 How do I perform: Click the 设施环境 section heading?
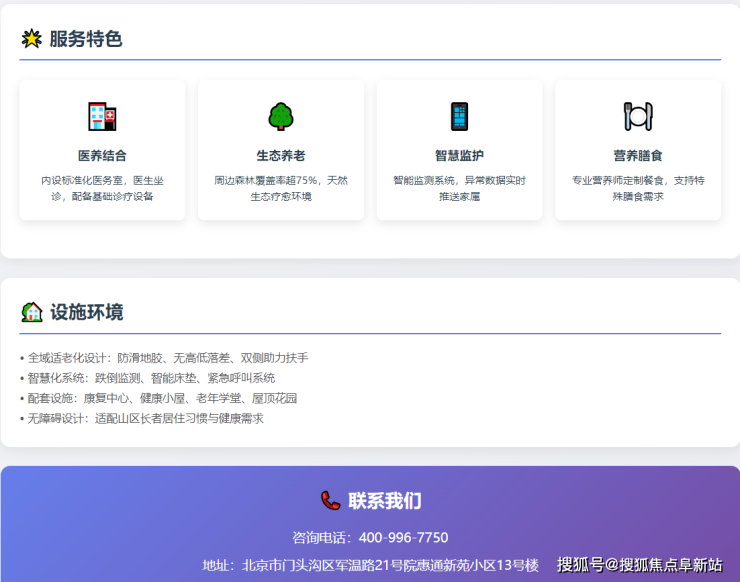pos(87,312)
